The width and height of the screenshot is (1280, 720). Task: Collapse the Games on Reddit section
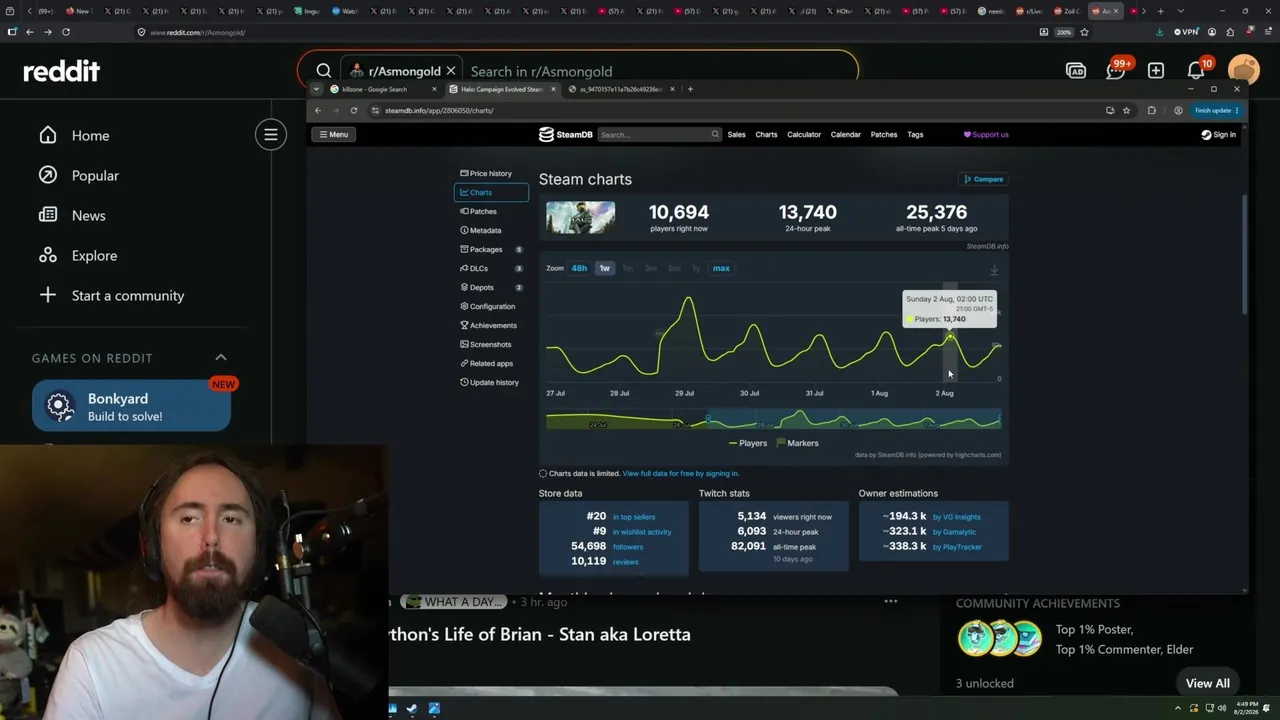point(221,358)
